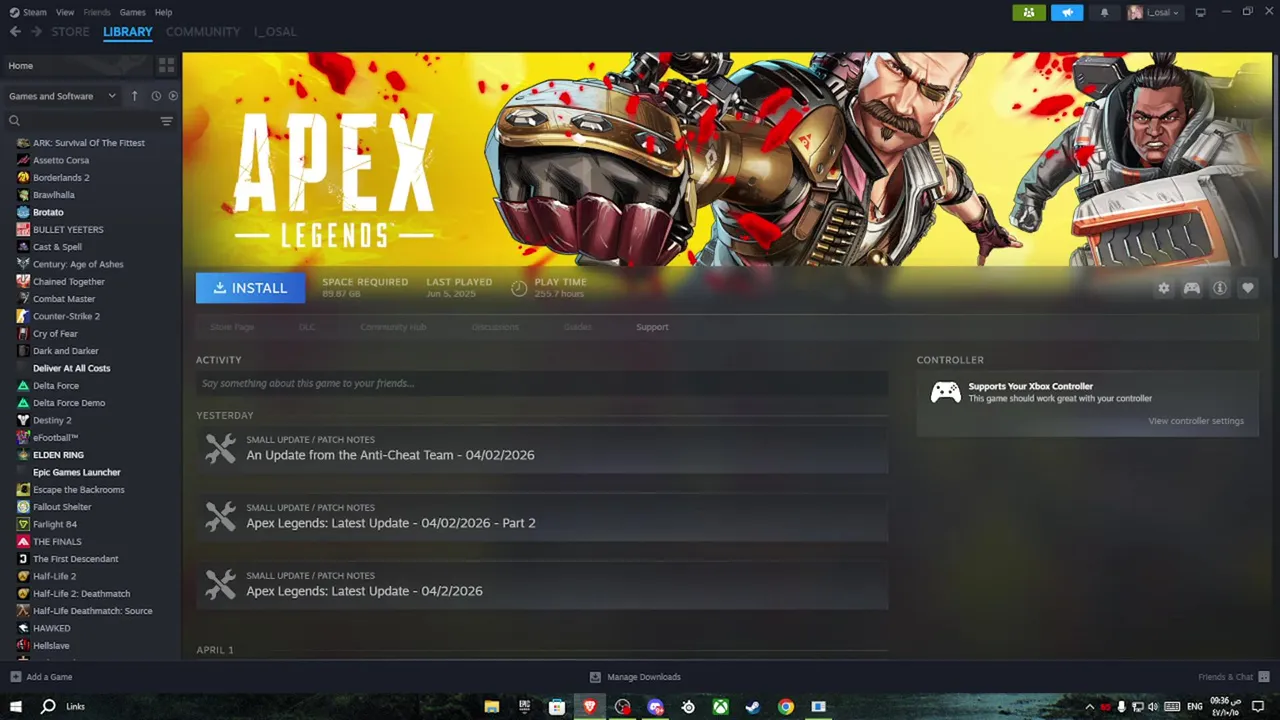
Task: Open the I_OSAL profile tab
Action: tap(275, 32)
